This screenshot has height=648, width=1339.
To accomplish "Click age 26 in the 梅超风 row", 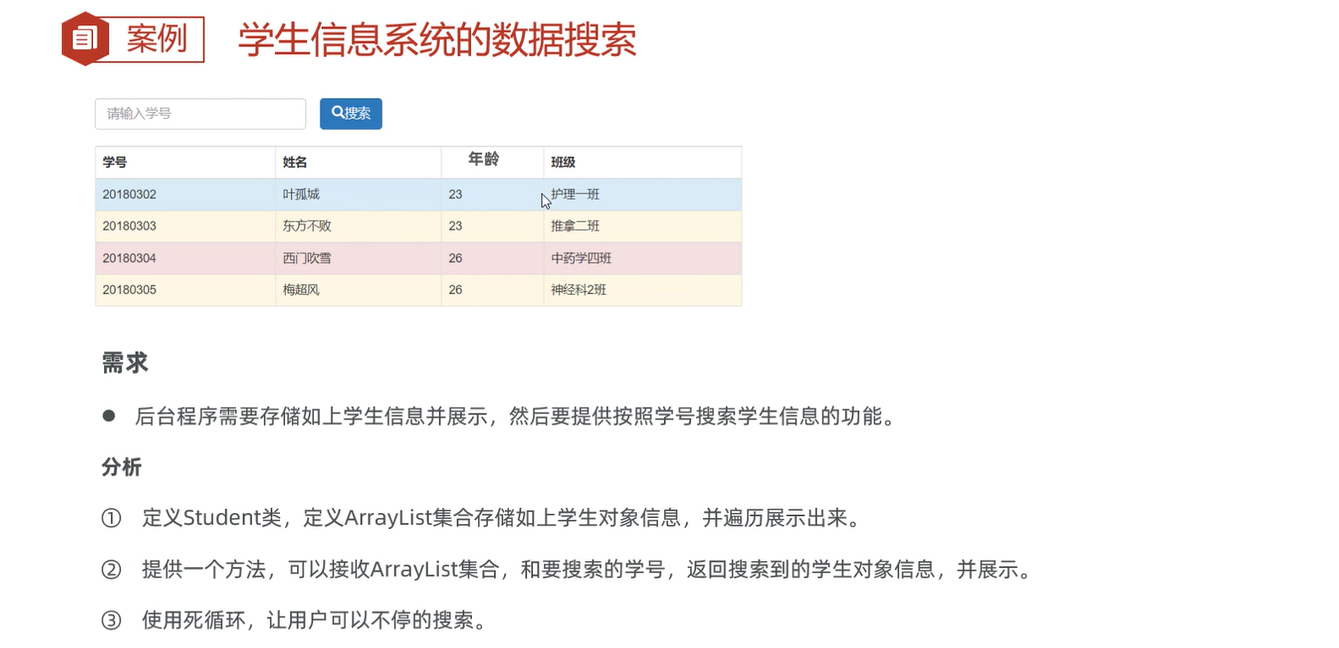I will tap(455, 291).
